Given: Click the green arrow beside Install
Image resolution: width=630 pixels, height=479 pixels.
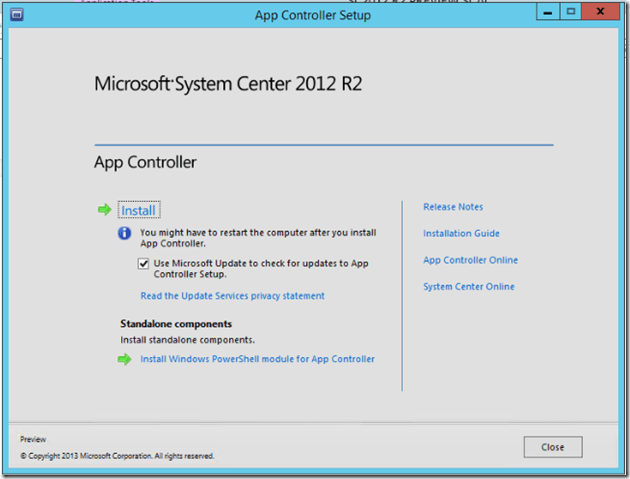Looking at the screenshot, I should click(x=104, y=210).
